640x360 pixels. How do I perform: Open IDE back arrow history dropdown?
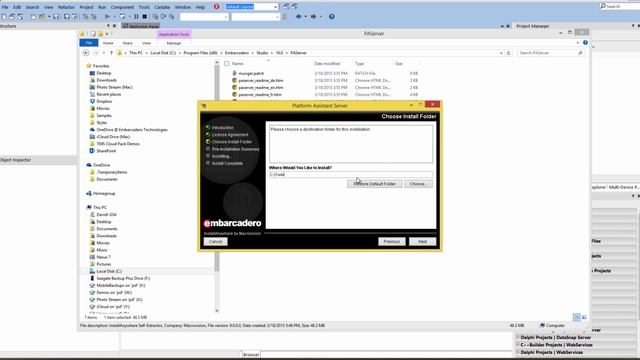(x=305, y=17)
